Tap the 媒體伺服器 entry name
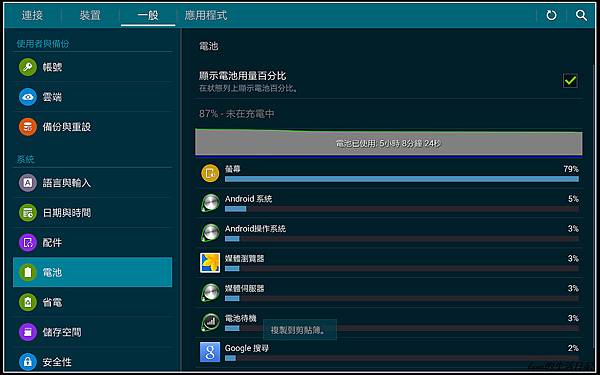 [x=245, y=288]
